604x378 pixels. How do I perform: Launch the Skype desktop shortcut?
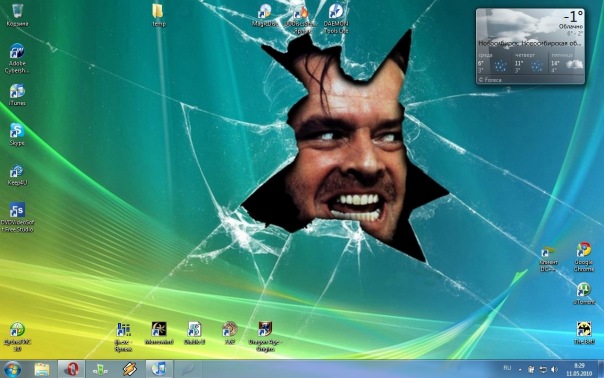(17, 134)
